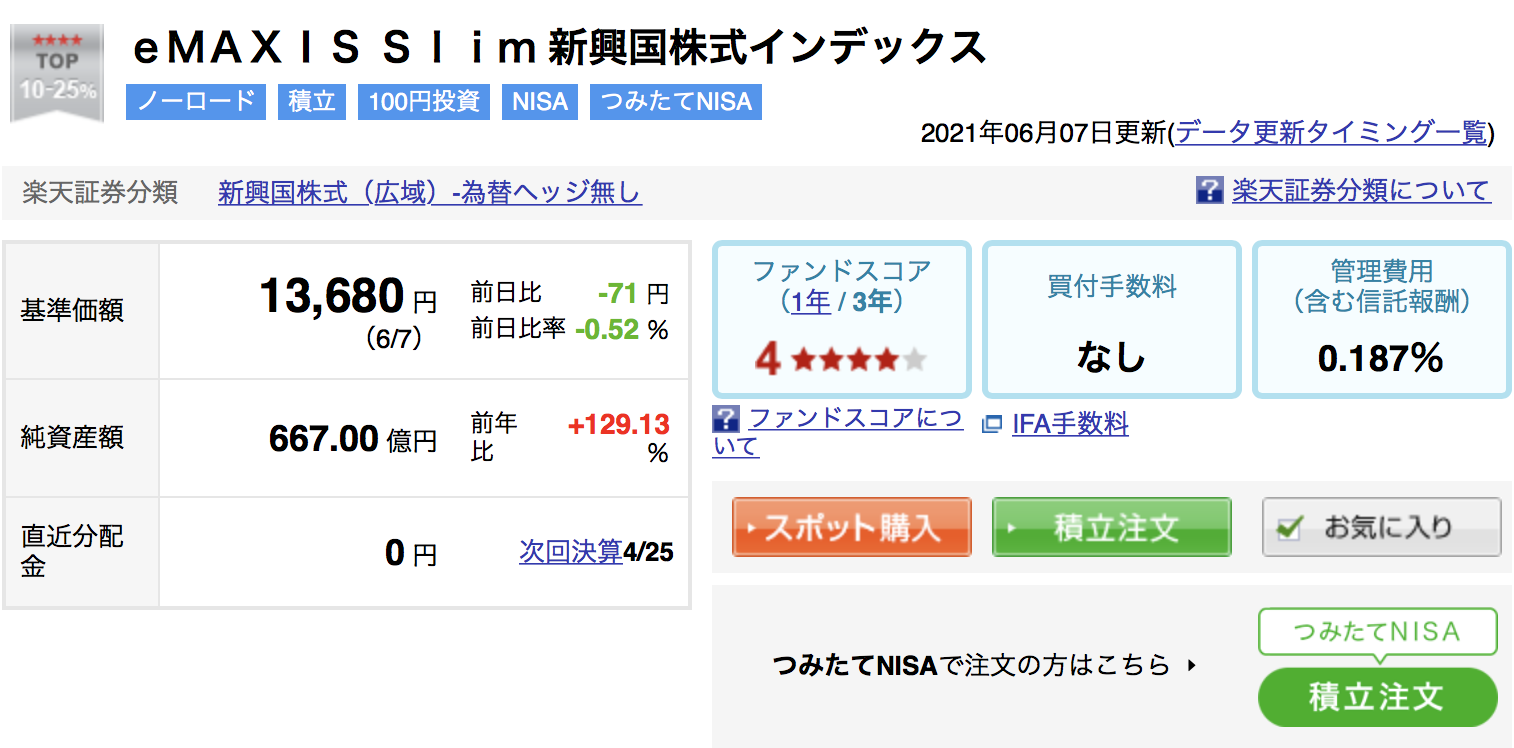The image size is (1514, 748).
Task: Click question mark icon beside 楽天証券分類について
Action: pos(1210,191)
